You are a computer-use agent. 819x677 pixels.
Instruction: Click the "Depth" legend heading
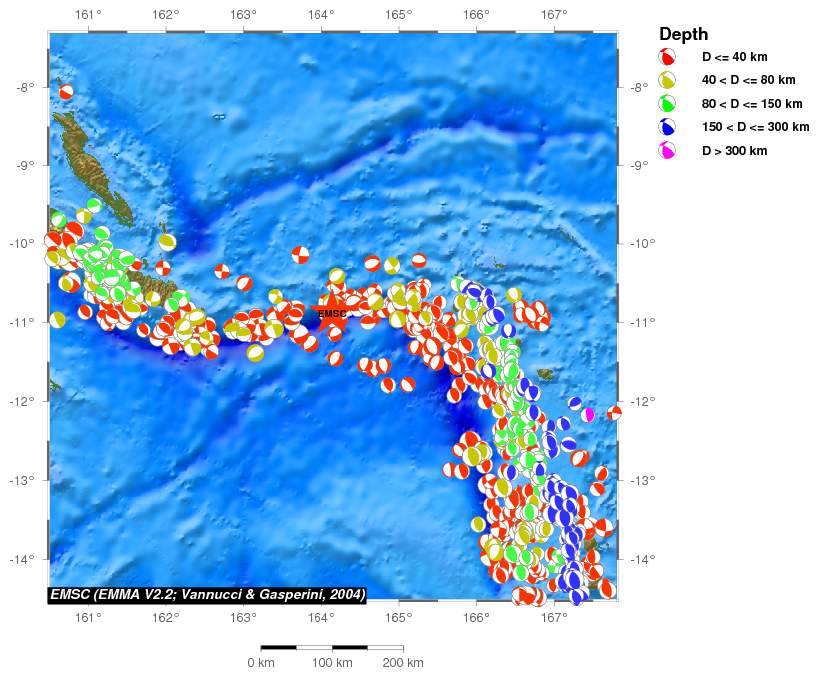(683, 34)
